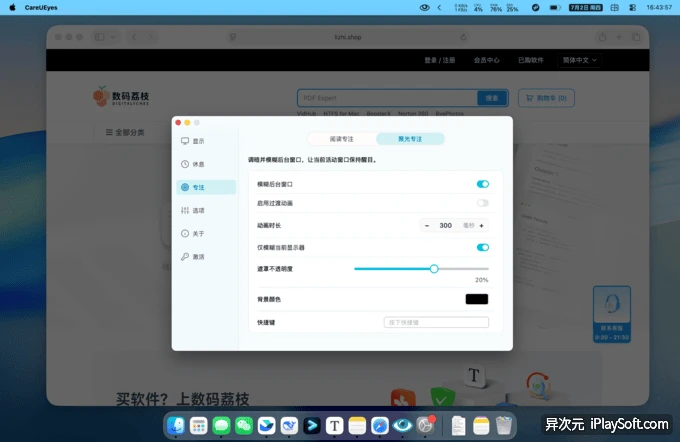Screen dimensions: 680x442
Task: Decrease animation duration with the minus button
Action: [427, 226]
